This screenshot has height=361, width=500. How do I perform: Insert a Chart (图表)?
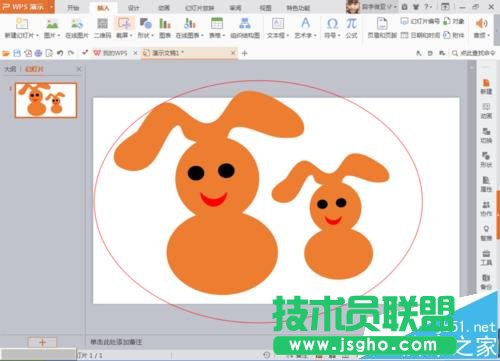coord(165,27)
